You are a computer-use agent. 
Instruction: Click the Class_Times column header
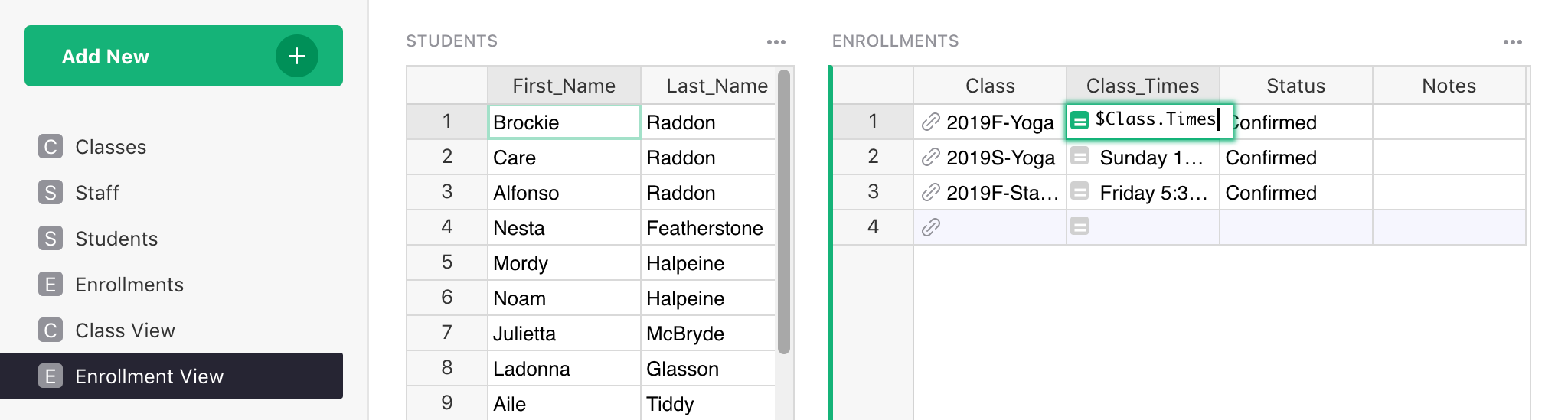(x=1143, y=86)
